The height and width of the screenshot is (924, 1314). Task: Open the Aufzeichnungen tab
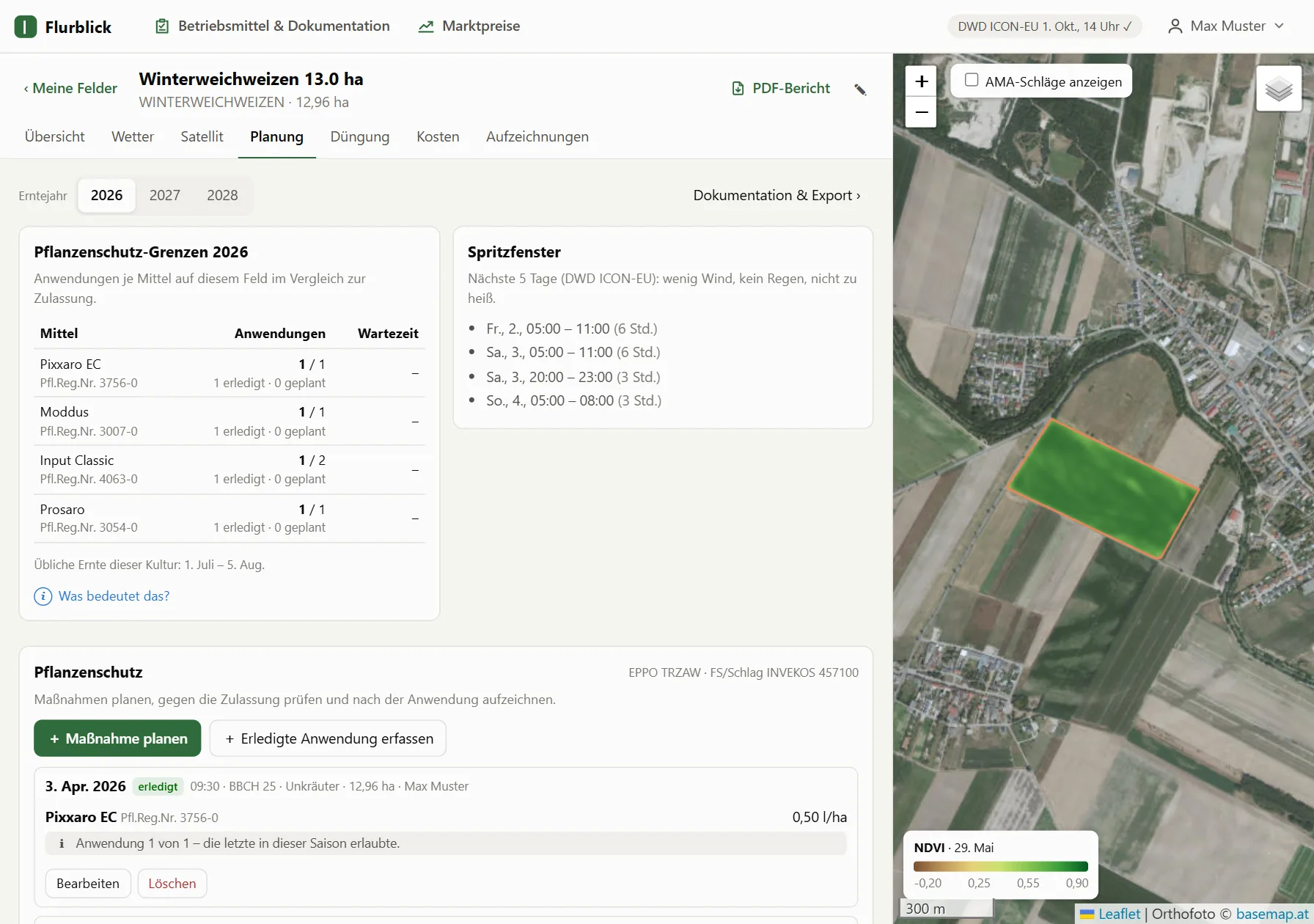[x=537, y=136]
